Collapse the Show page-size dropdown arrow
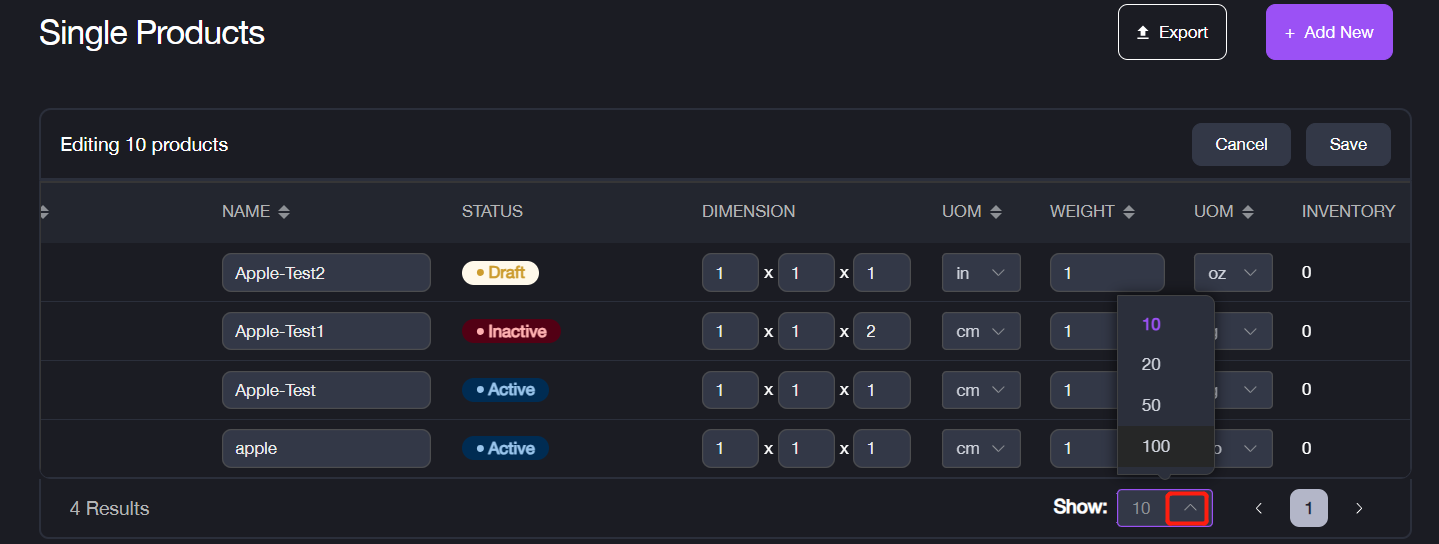1439x544 pixels. click(1189, 508)
